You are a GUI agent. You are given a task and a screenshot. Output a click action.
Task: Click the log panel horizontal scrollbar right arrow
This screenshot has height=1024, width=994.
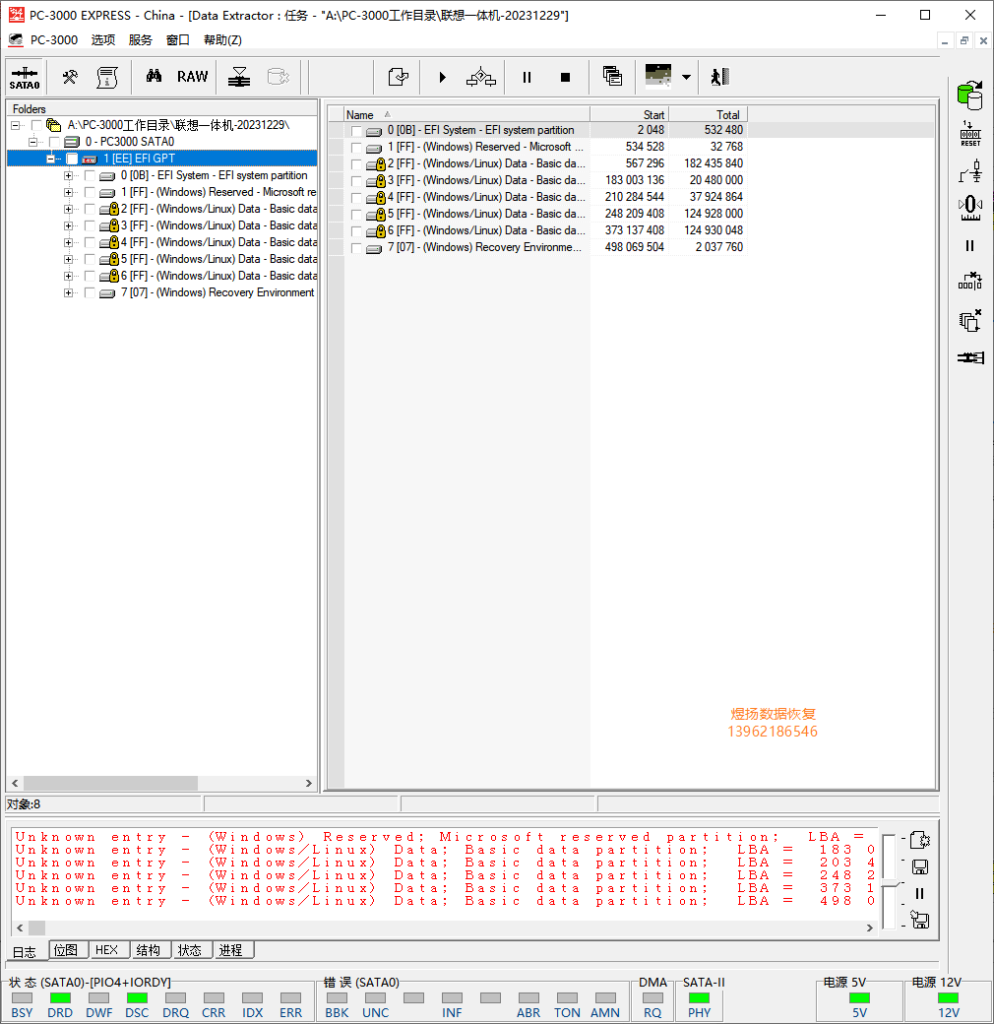click(869, 927)
